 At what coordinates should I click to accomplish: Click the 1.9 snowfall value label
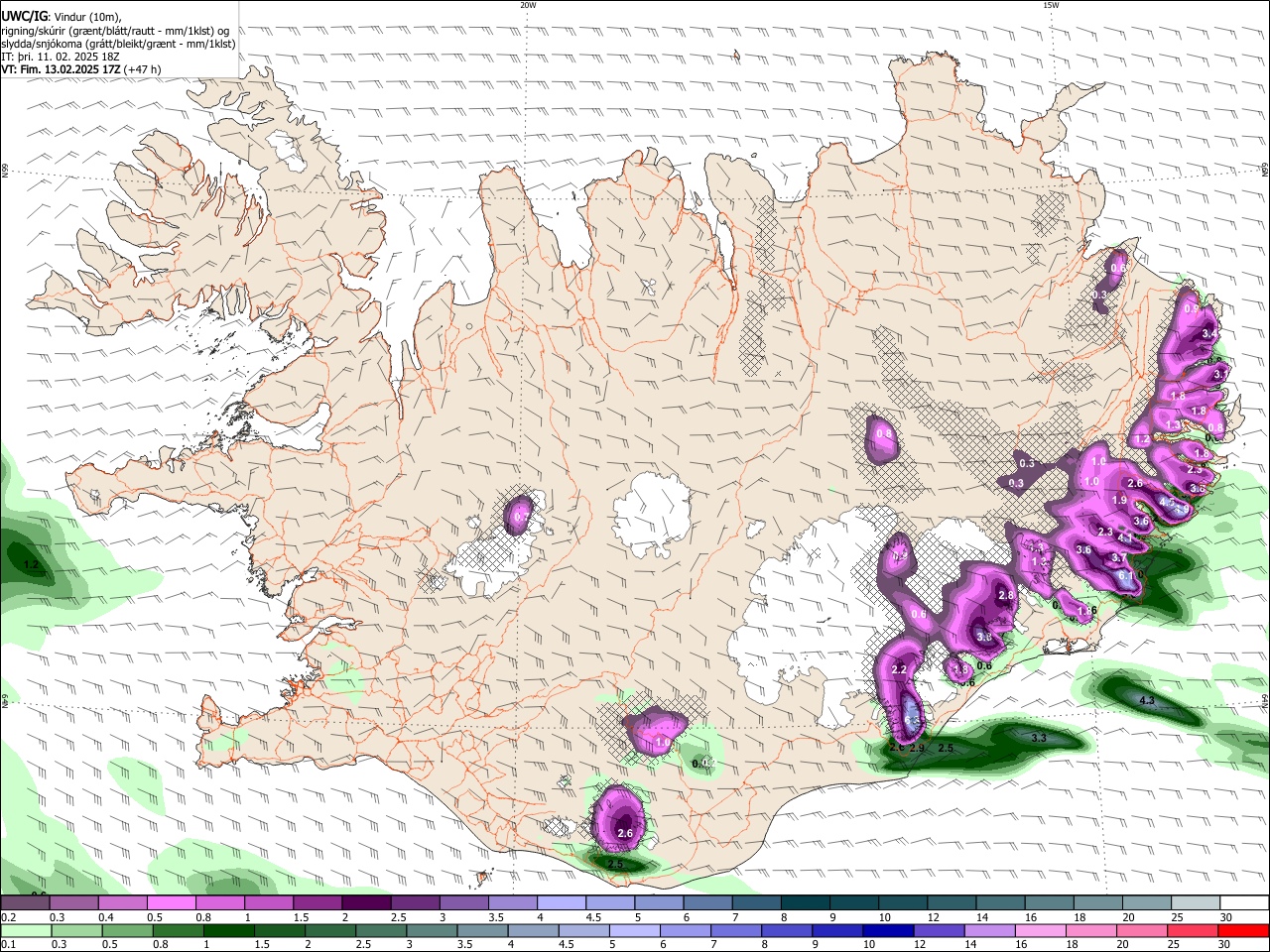(1119, 500)
